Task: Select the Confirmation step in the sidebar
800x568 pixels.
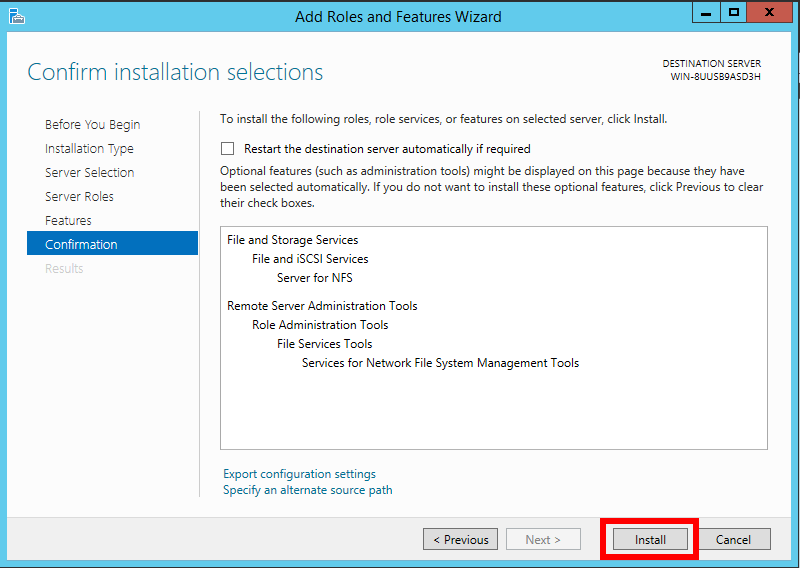Action: pos(81,245)
